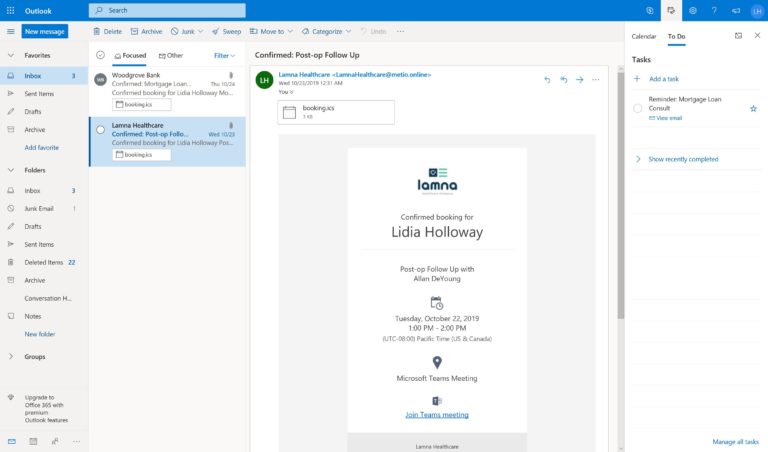Switch to the Focused tab

pyautogui.click(x=130, y=55)
